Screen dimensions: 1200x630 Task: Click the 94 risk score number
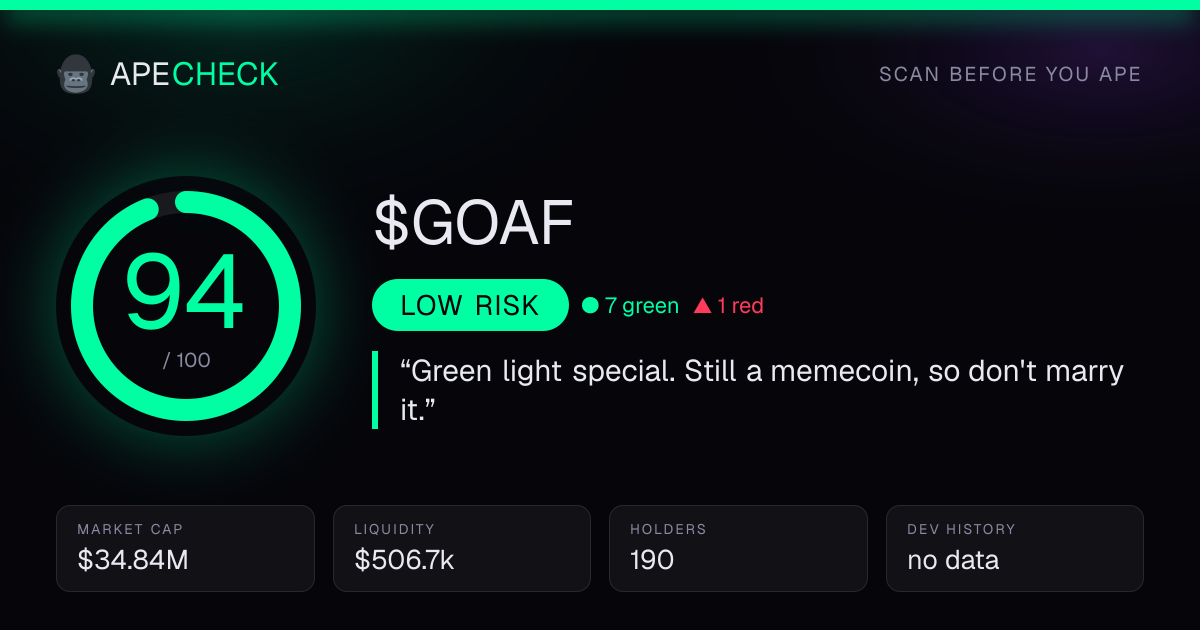[185, 294]
